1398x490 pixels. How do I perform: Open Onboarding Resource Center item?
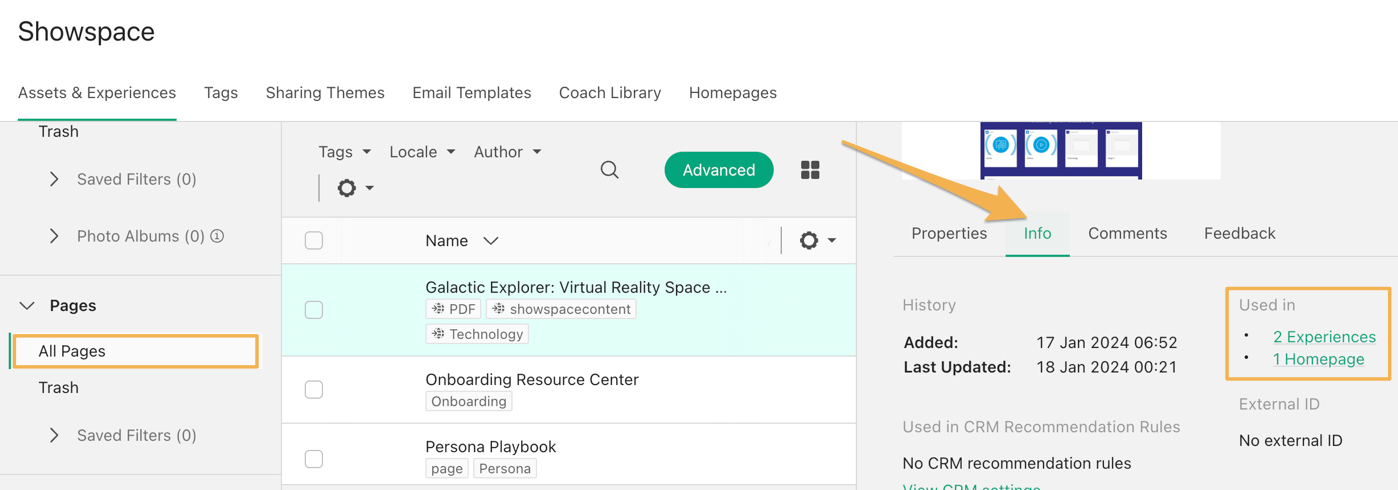532,379
